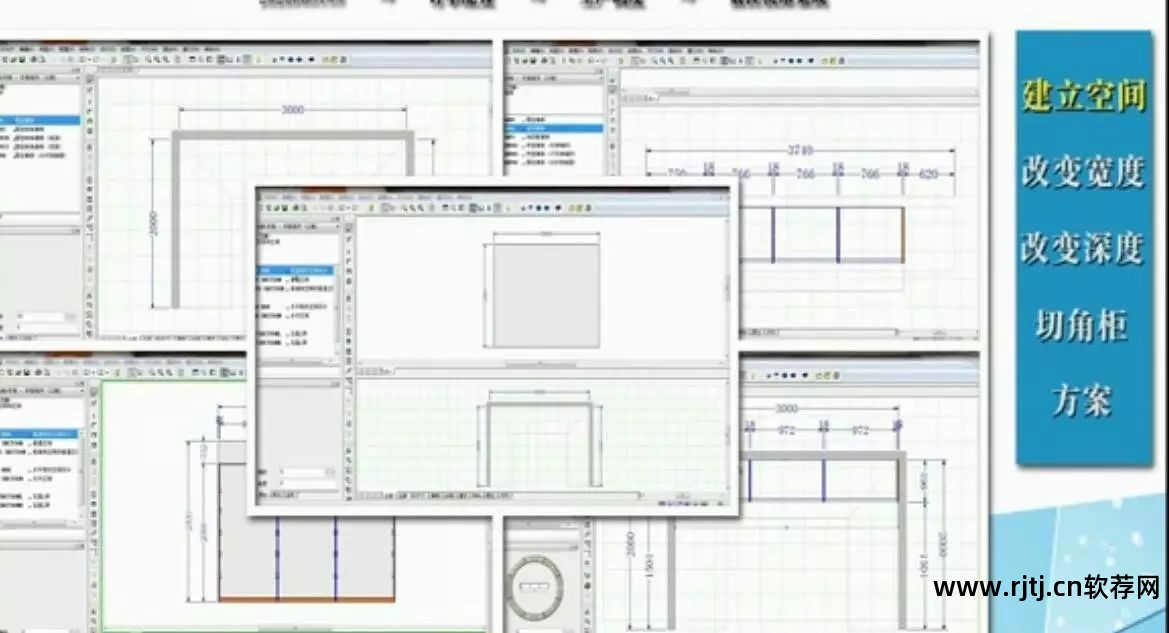1169x633 pixels.
Task: Click the 3740 dimension in top-right window
Action: 799,151
